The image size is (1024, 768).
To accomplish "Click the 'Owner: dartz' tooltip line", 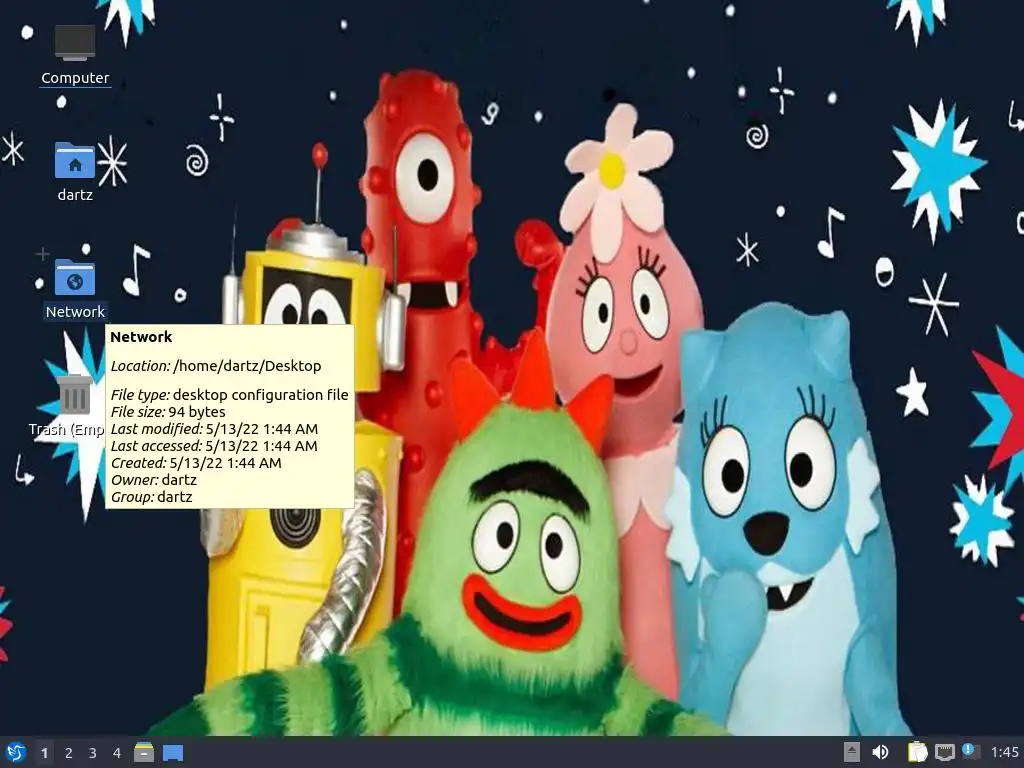I will coord(153,480).
